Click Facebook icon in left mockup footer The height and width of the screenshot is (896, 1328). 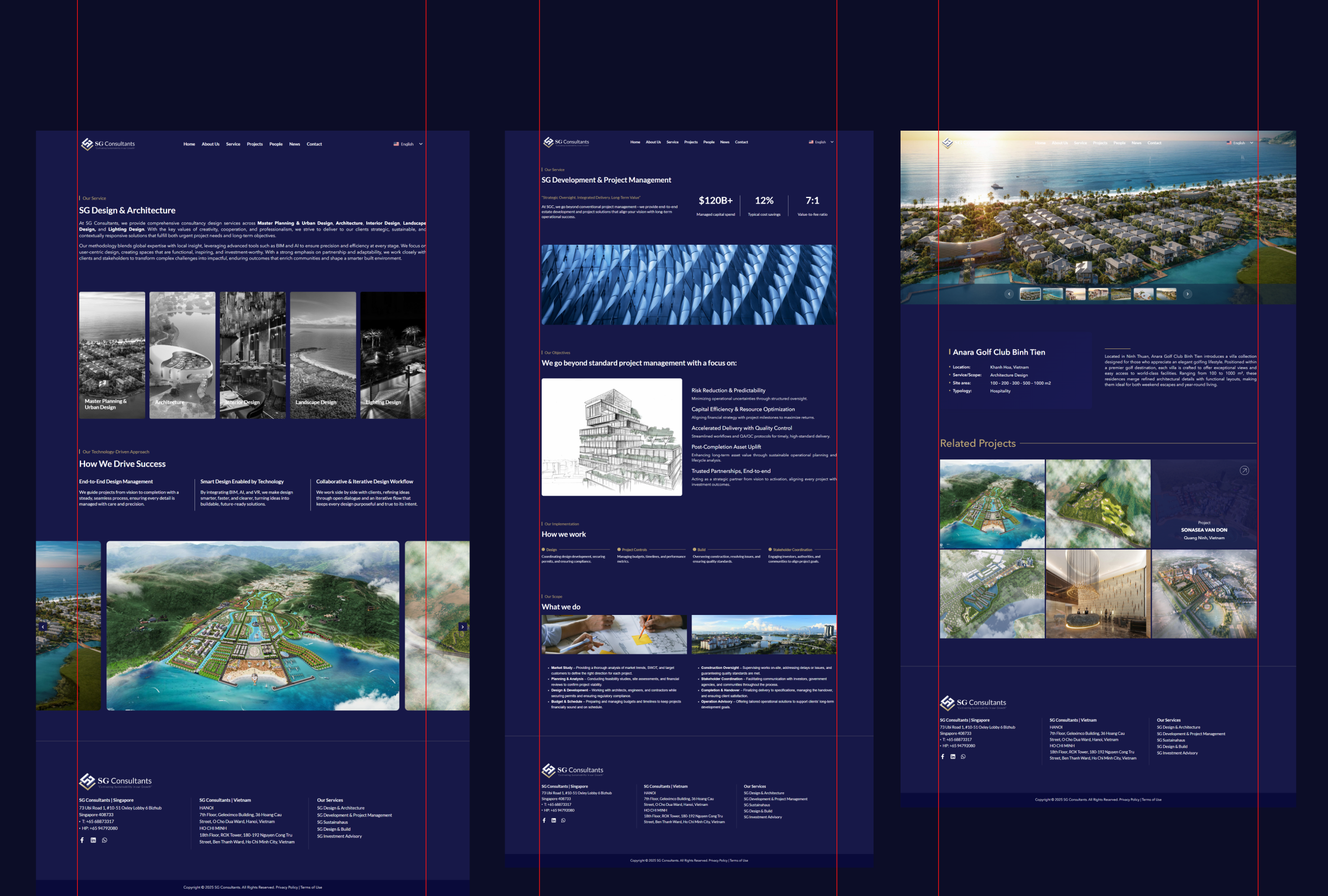coord(82,840)
